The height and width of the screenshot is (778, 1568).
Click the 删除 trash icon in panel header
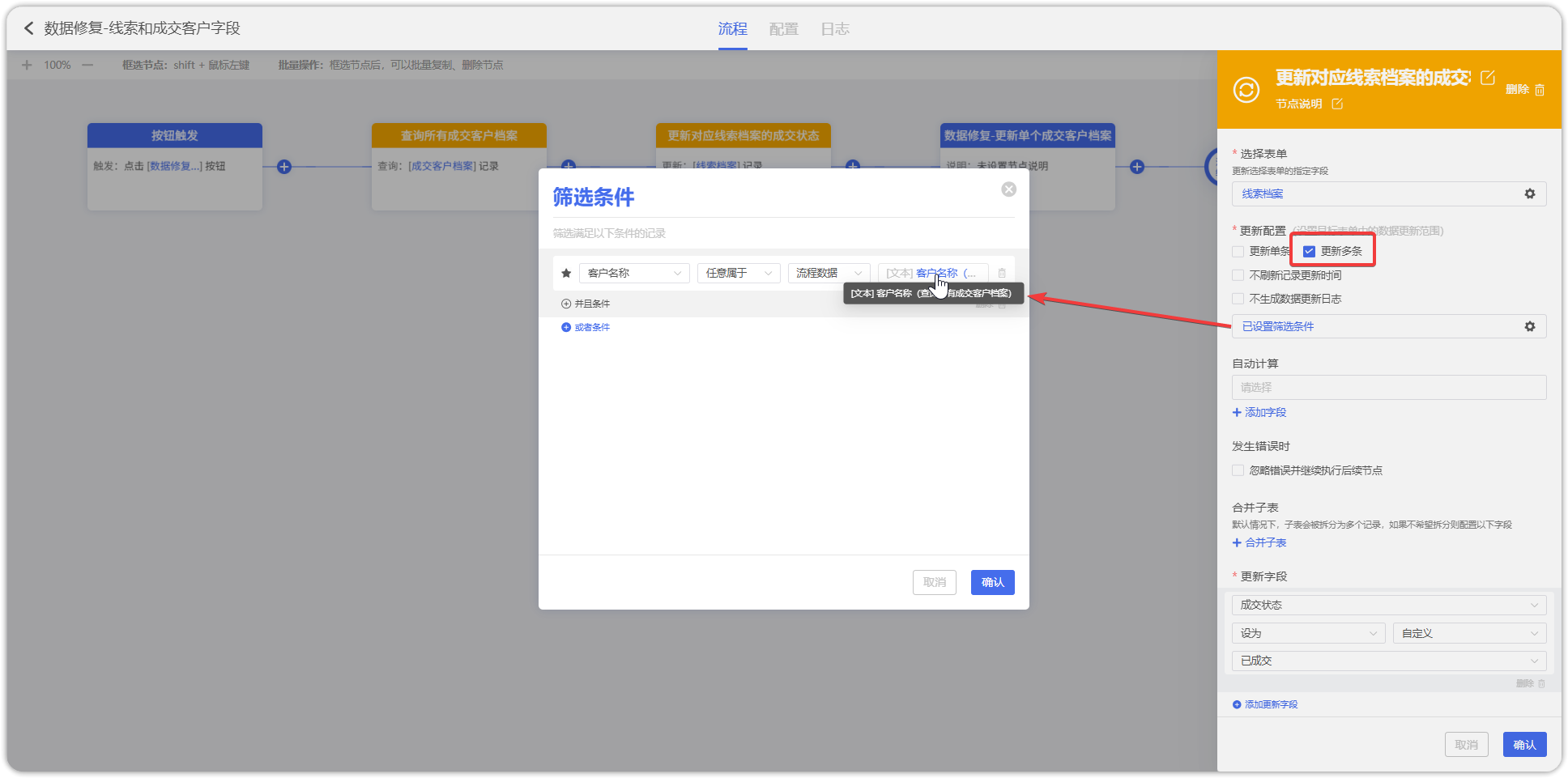click(x=1539, y=90)
